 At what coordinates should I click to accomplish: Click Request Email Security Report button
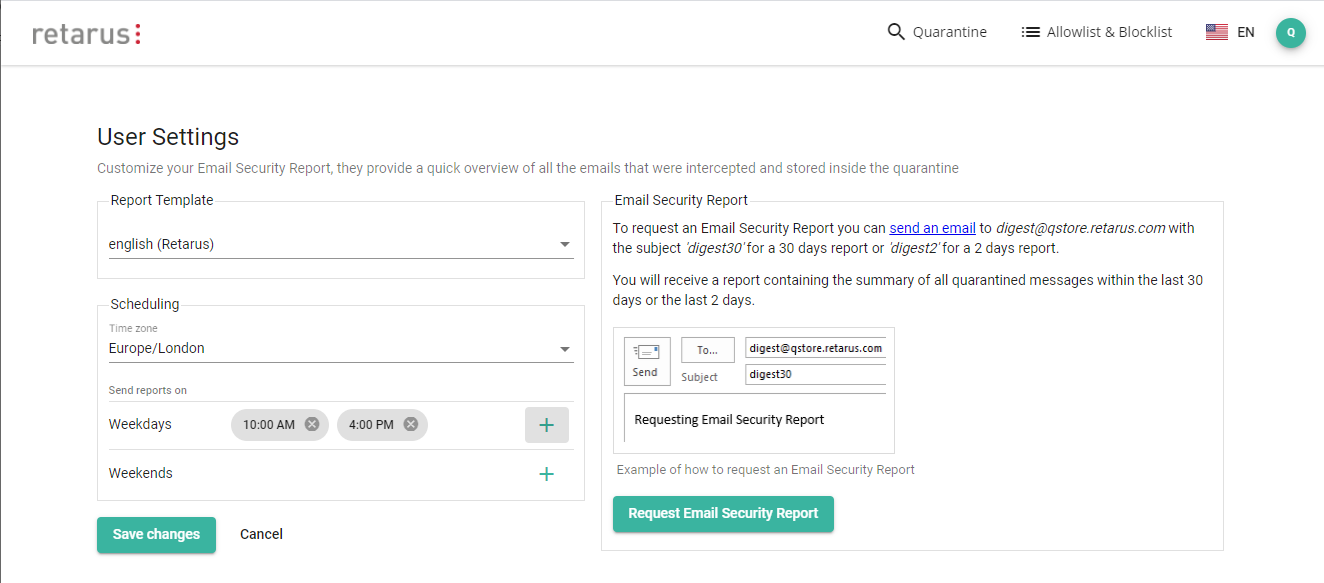tap(723, 513)
